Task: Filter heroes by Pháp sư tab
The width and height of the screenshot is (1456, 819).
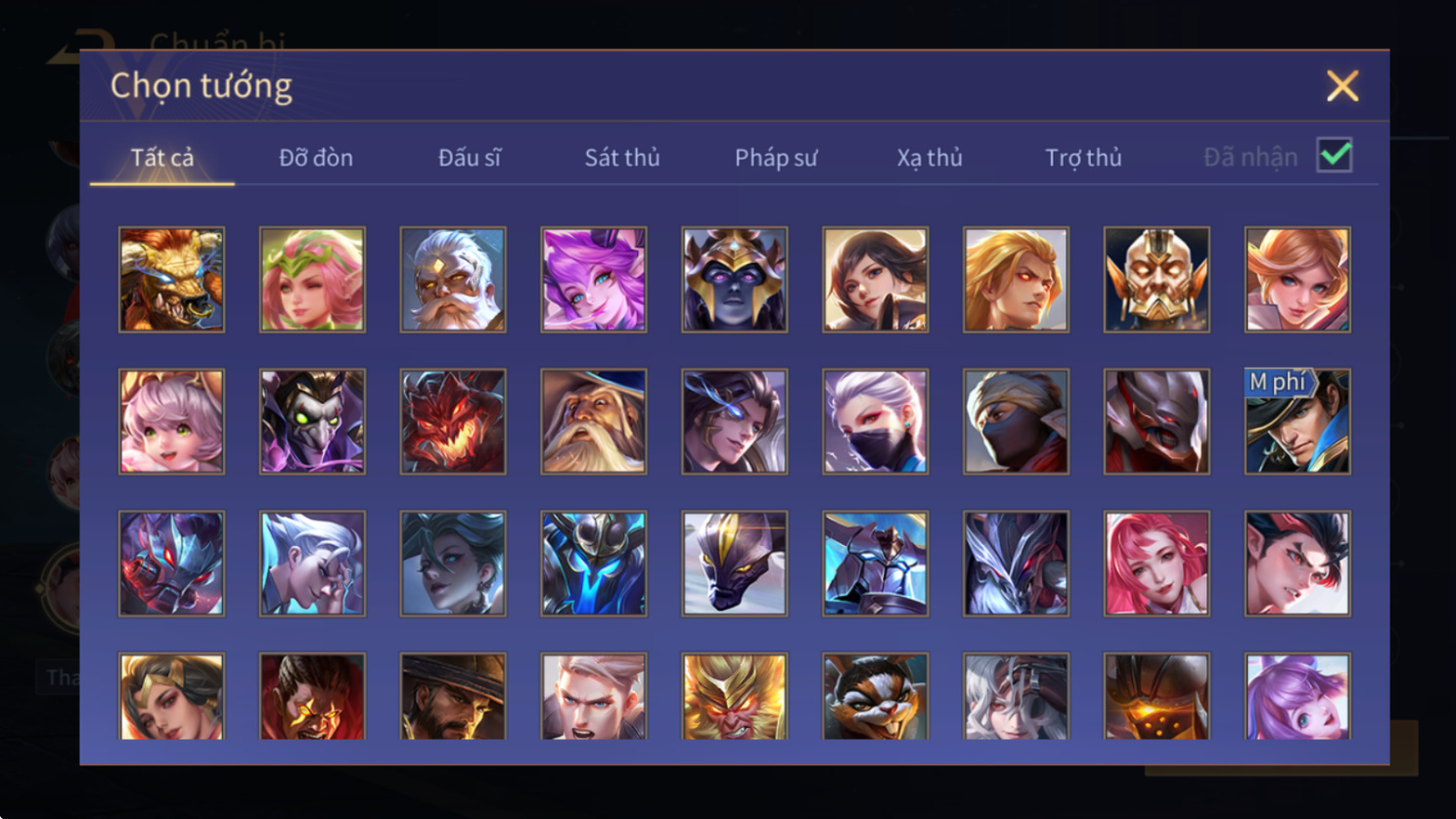Action: (x=776, y=158)
